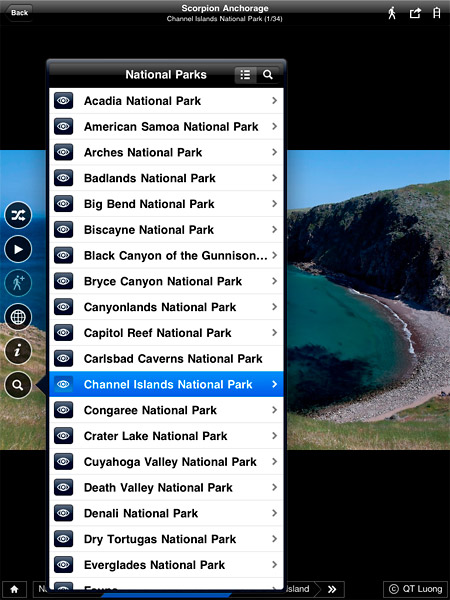Show photo info with the i icon
Screen dimensions: 450x600
tap(18, 351)
